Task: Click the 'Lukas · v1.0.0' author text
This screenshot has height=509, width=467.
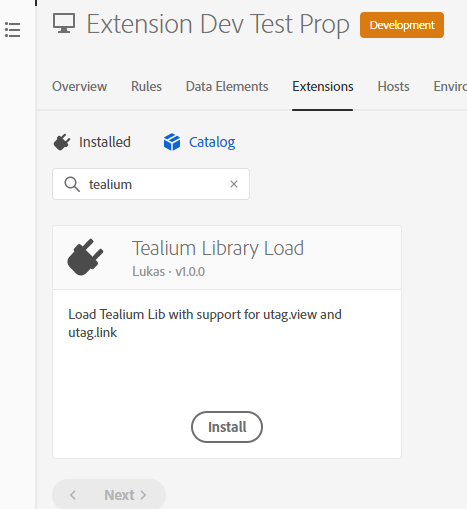Action: tap(169, 272)
